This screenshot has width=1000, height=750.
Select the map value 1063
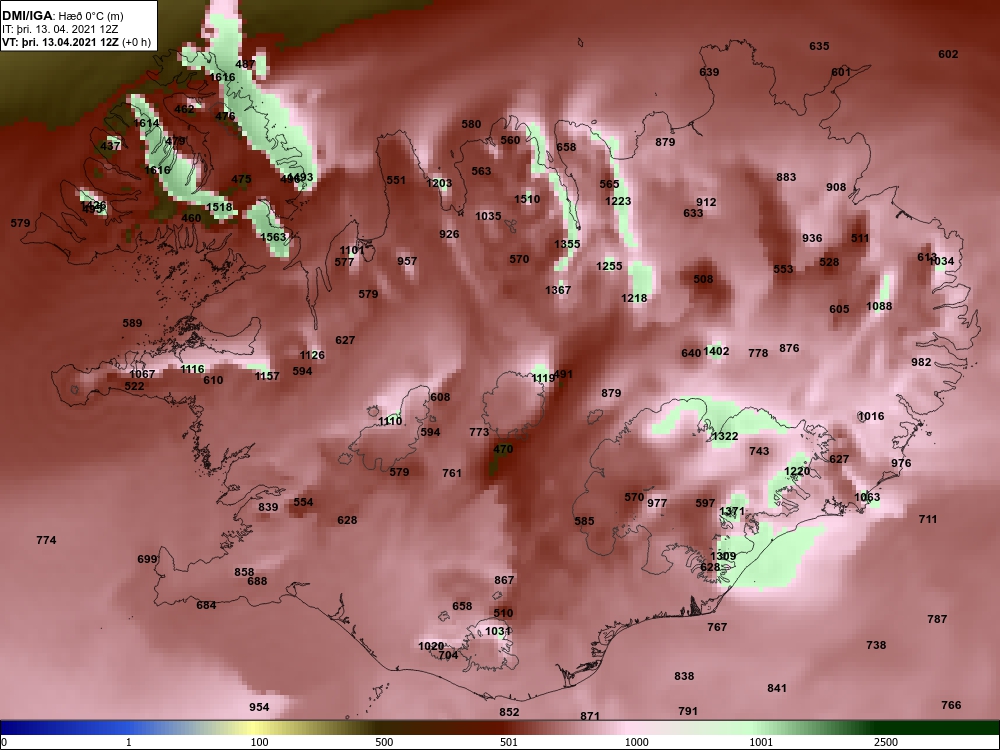coord(867,497)
